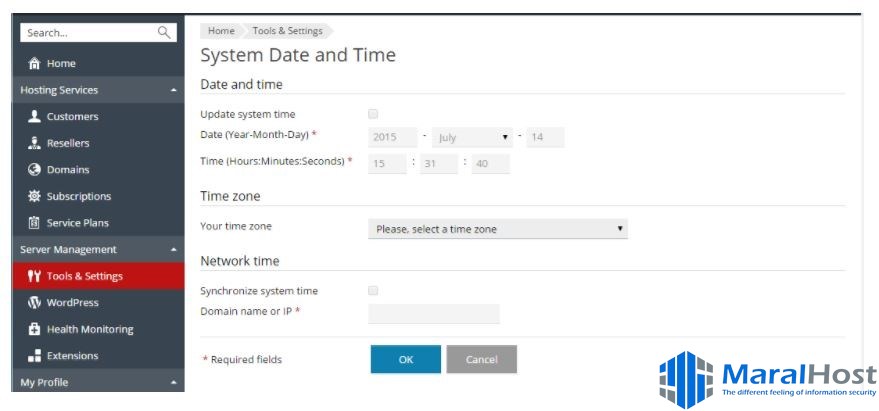Click the search magnifier icon
The height and width of the screenshot is (411, 879).
(x=164, y=33)
